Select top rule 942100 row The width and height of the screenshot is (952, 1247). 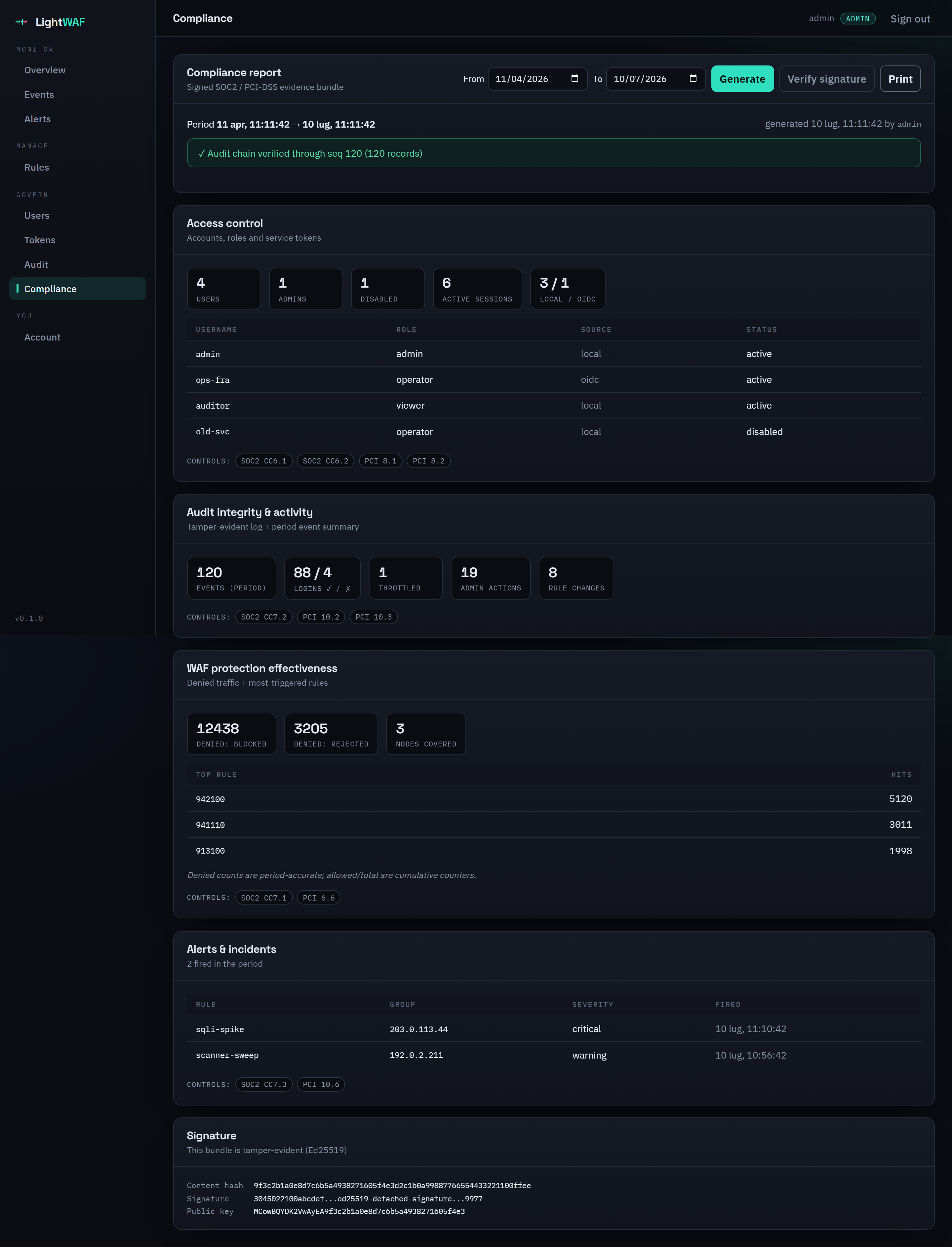click(554, 799)
